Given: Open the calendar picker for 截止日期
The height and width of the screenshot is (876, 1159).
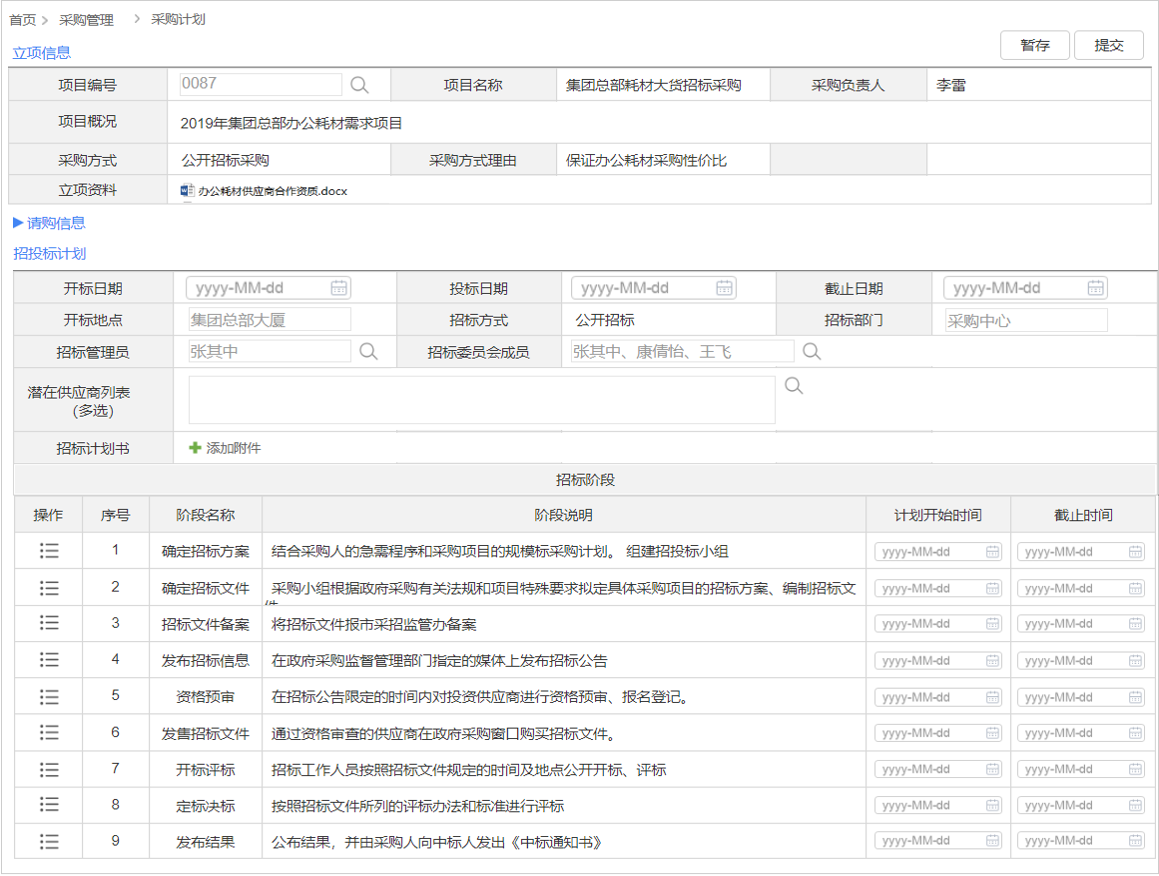Looking at the screenshot, I should [x=1095, y=288].
